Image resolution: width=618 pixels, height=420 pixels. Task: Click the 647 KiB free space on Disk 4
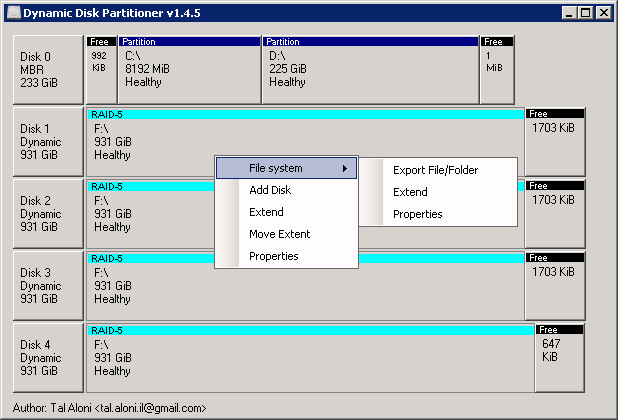coord(559,358)
